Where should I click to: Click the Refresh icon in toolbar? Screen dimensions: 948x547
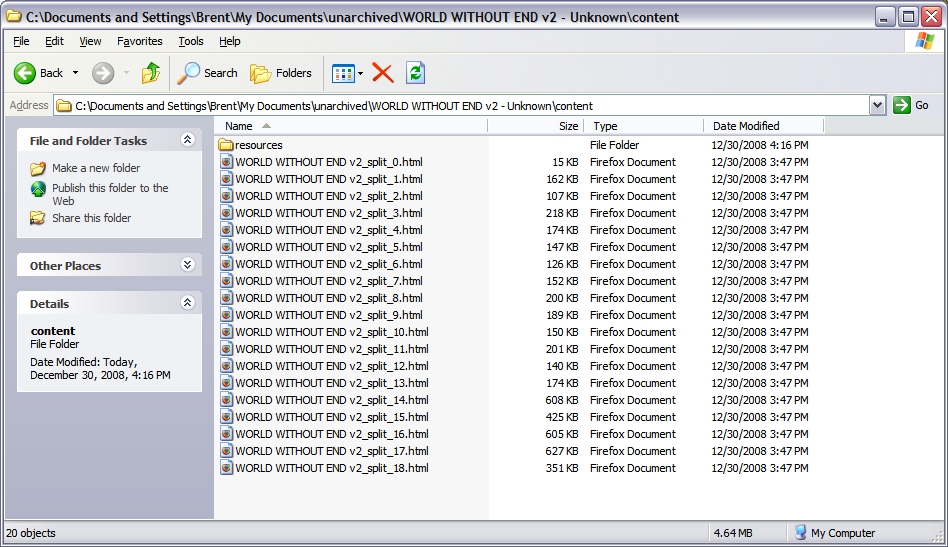pyautogui.click(x=415, y=73)
